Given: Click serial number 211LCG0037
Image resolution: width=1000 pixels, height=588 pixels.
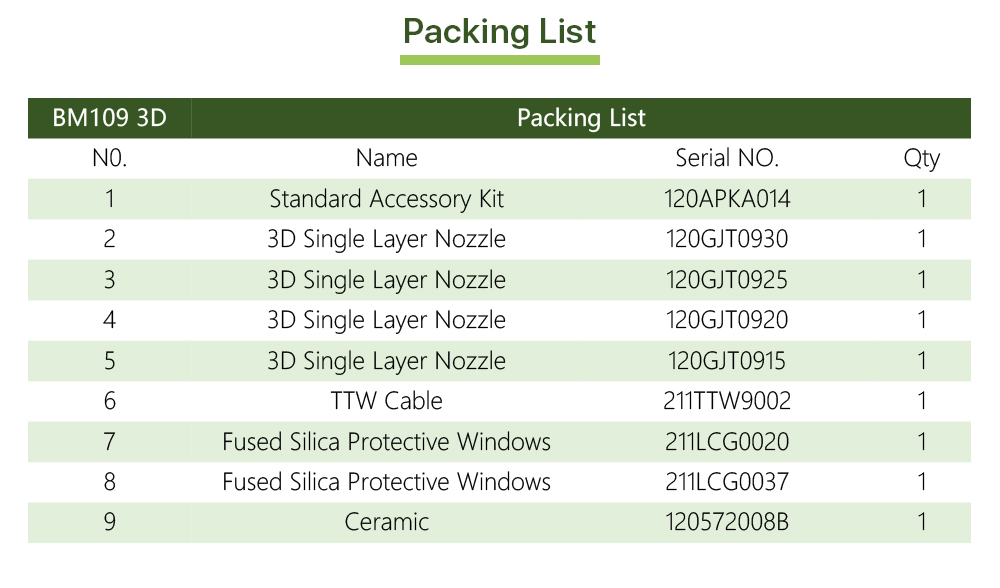Looking at the screenshot, I should pos(727,482).
